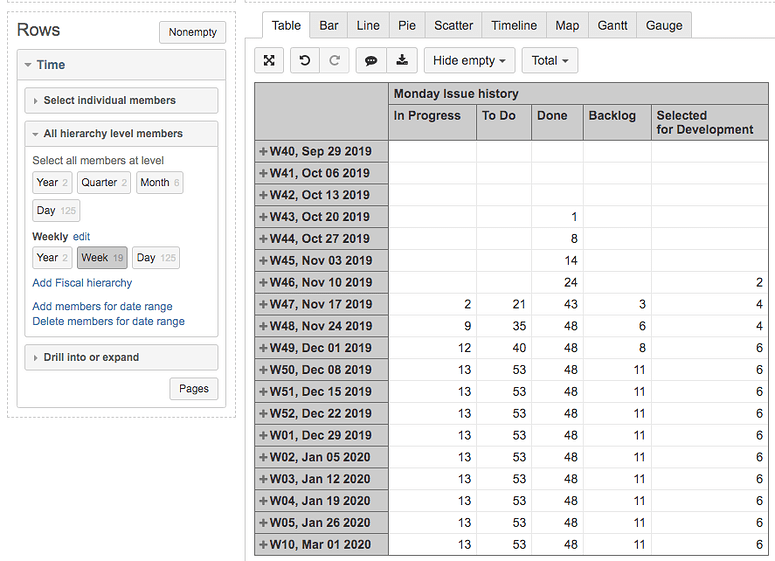
Task: Click the comment bubble icon
Action: point(371,61)
